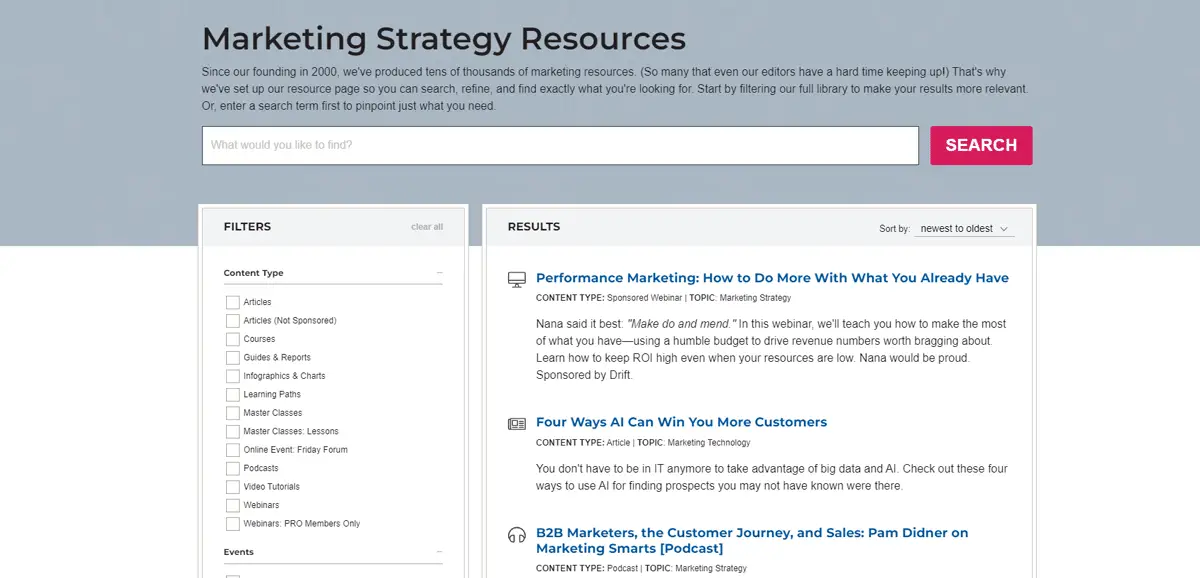
Task: Focus the What would you like to find field
Action: (x=560, y=145)
